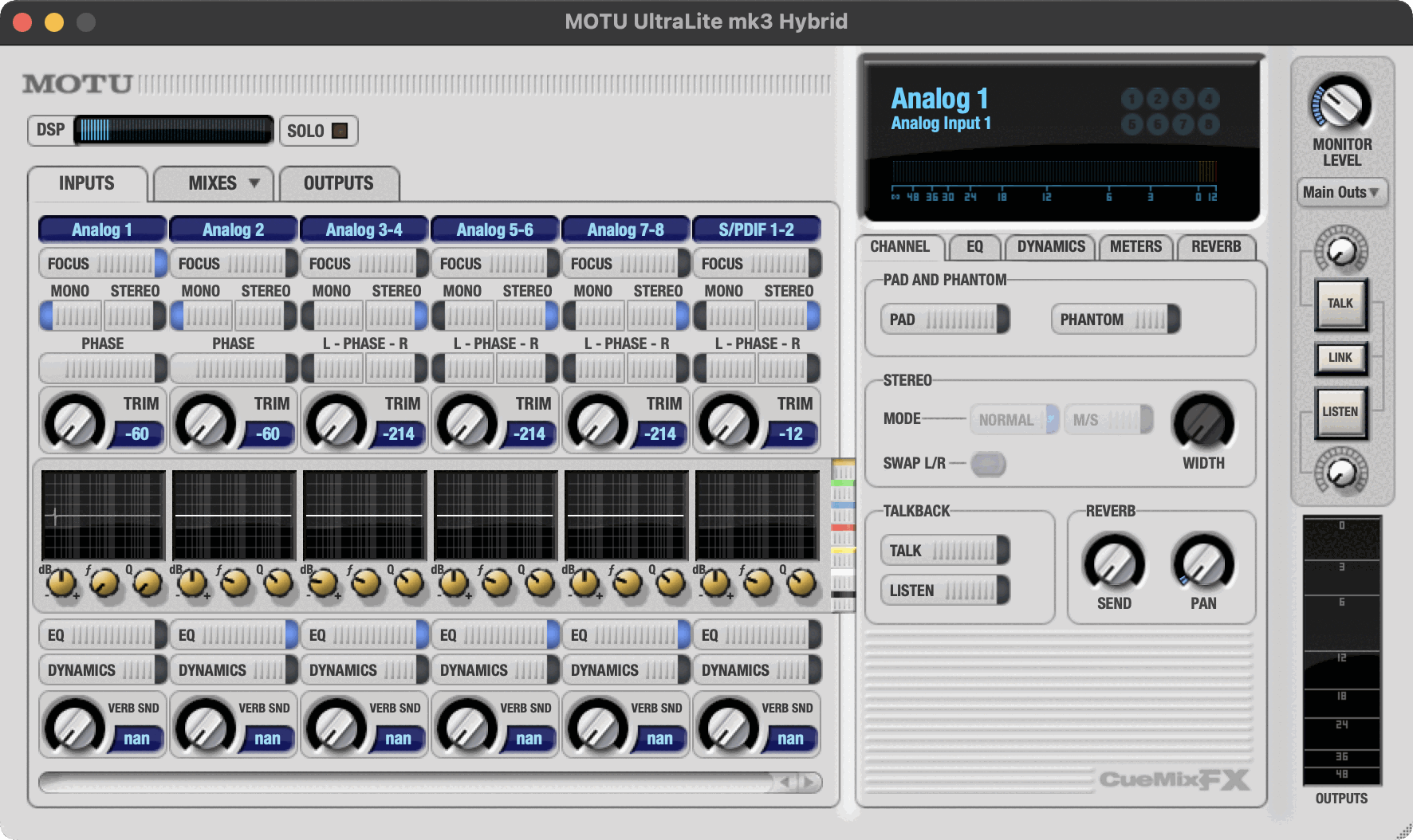
Task: Click the DSP meter display
Action: click(174, 130)
